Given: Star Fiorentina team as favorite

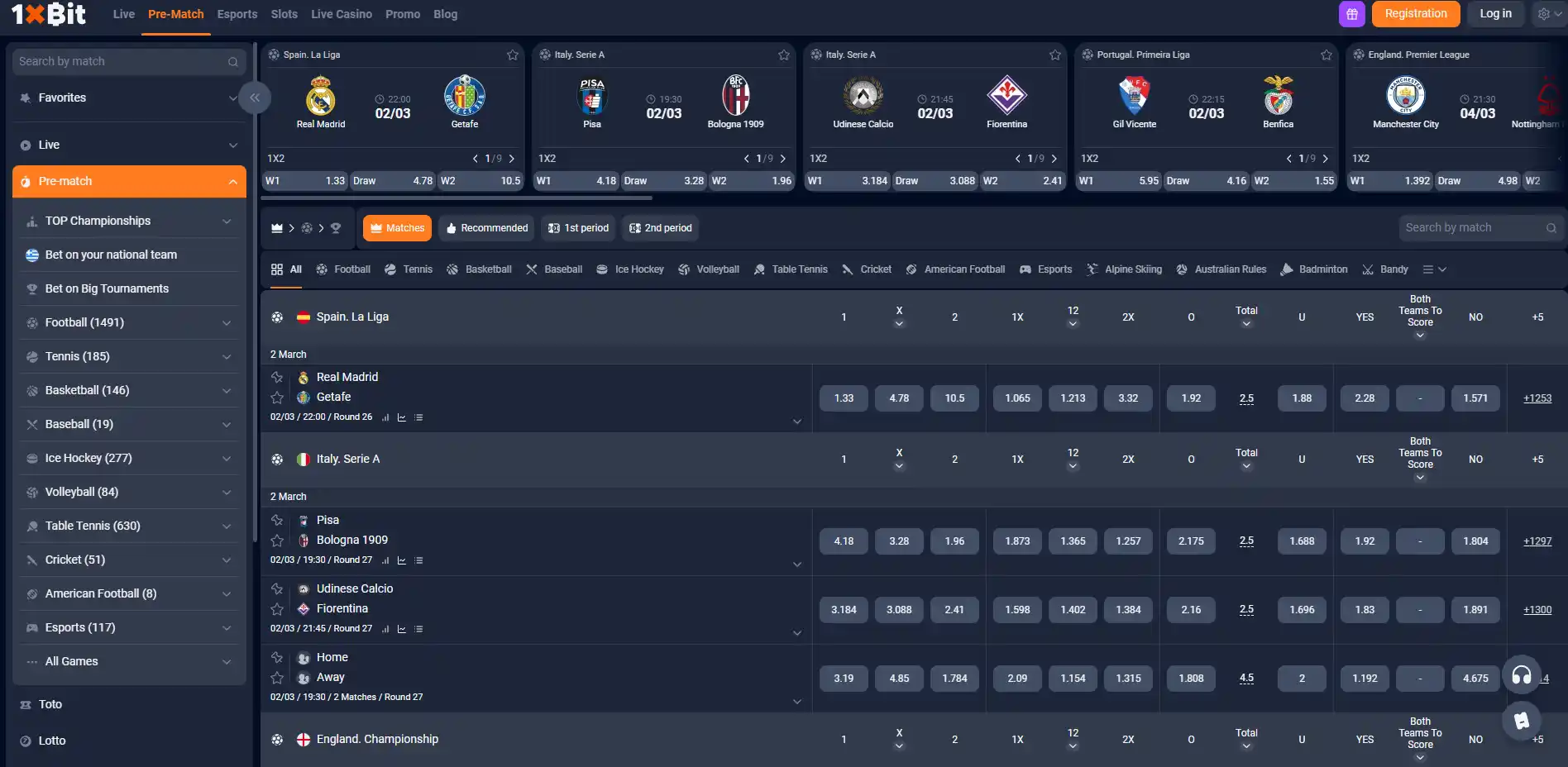Looking at the screenshot, I should (x=277, y=609).
